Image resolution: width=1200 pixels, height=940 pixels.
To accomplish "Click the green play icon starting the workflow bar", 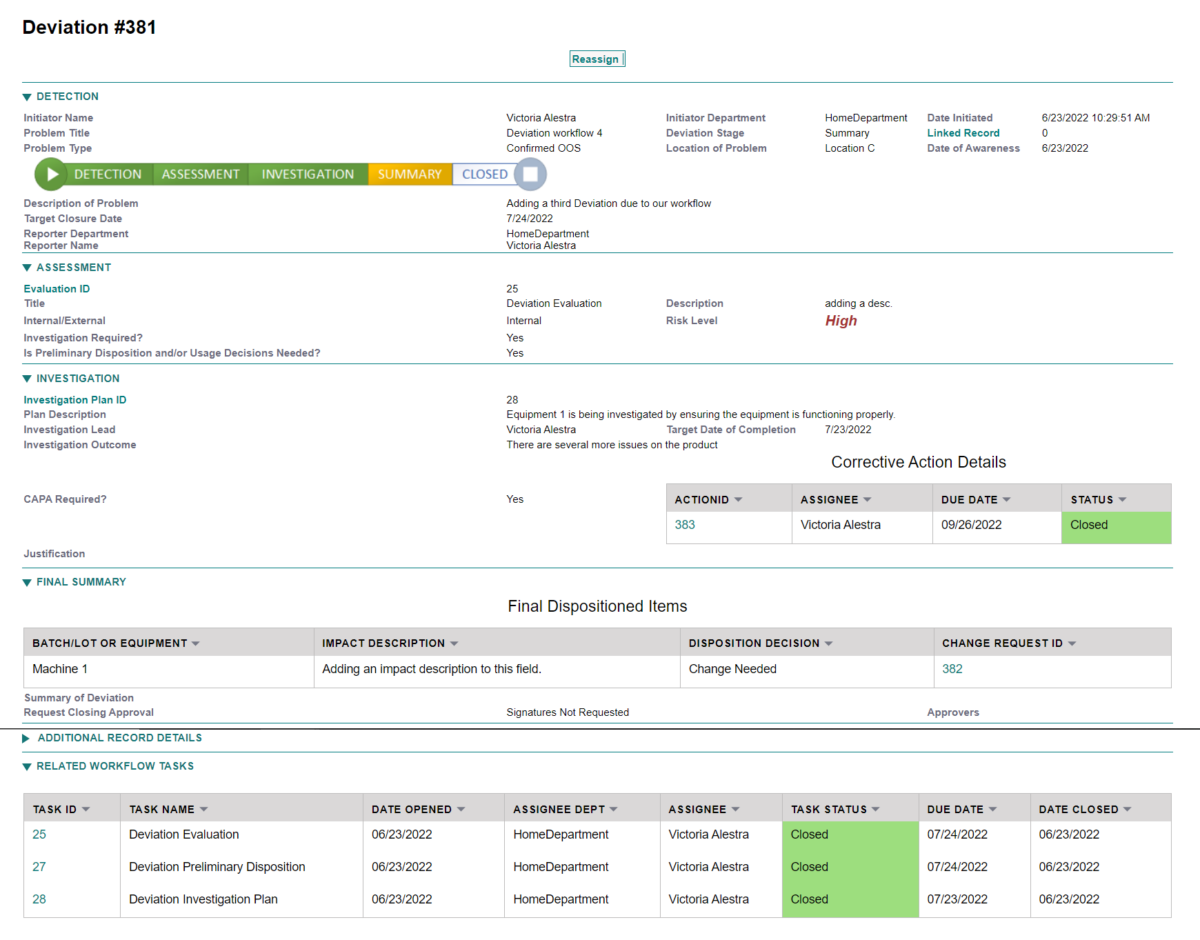I will [x=51, y=173].
